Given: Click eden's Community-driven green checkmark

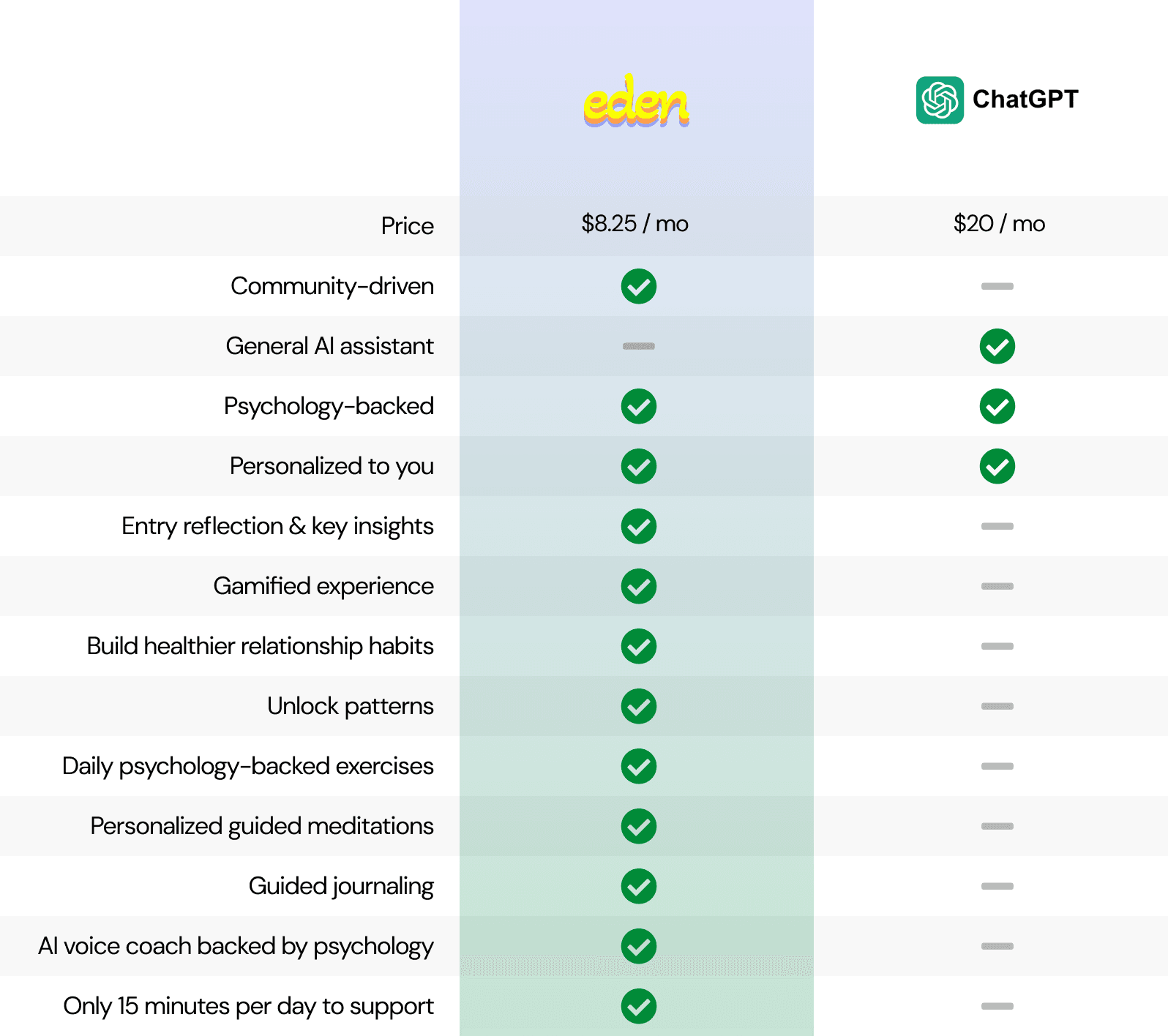Looking at the screenshot, I should tap(639, 286).
